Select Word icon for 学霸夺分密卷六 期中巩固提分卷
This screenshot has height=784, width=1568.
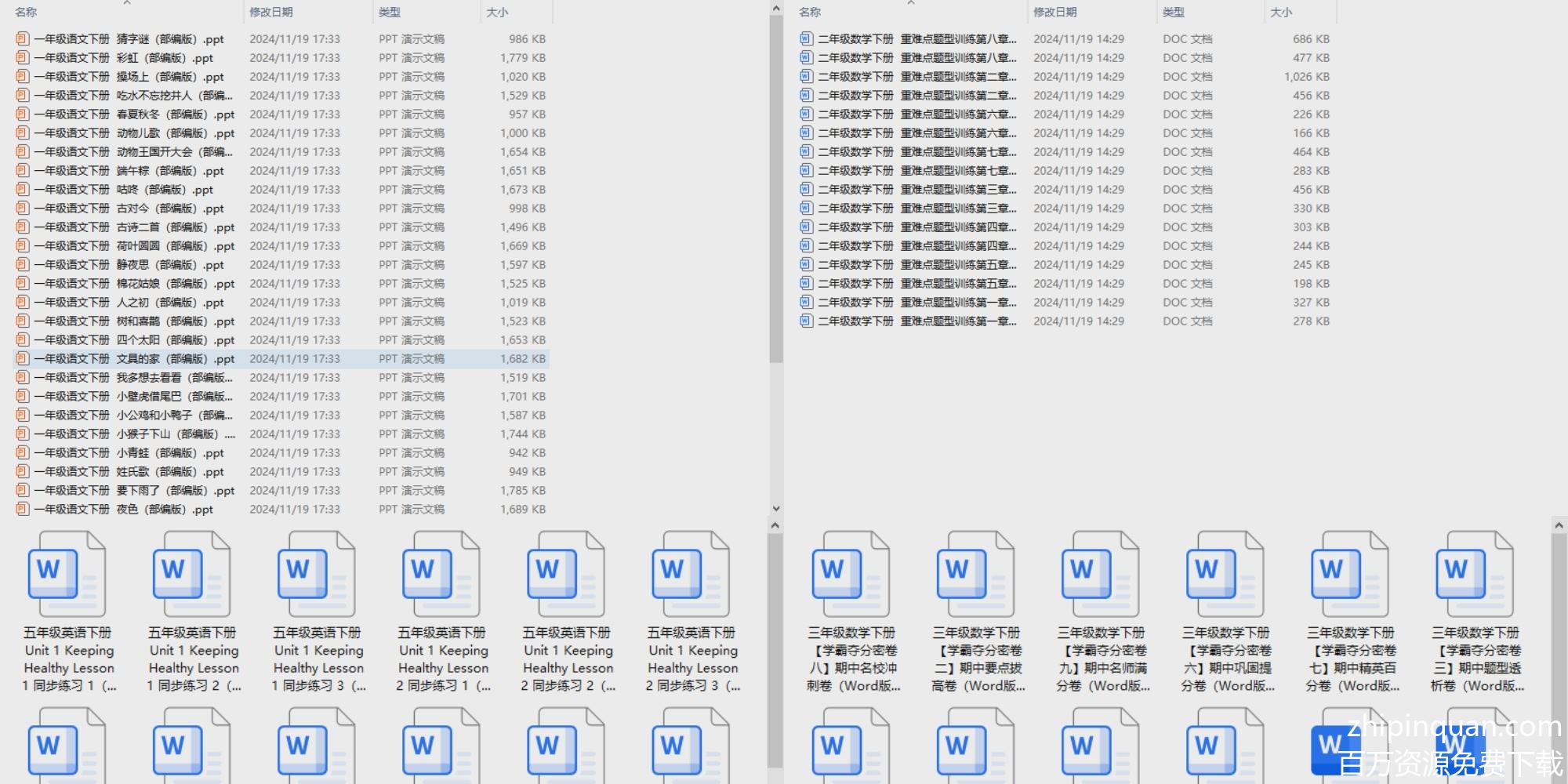coord(1225,574)
